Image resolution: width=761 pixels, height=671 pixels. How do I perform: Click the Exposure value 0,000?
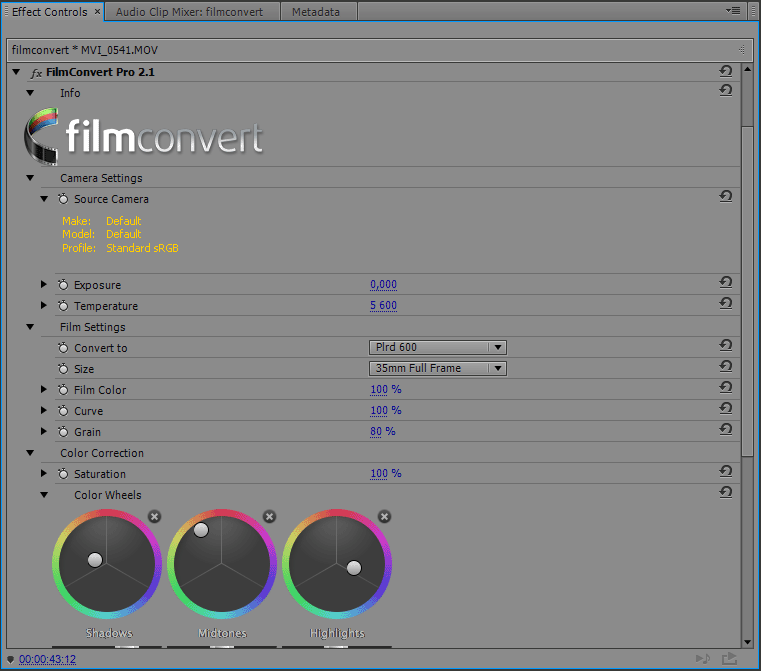(383, 284)
